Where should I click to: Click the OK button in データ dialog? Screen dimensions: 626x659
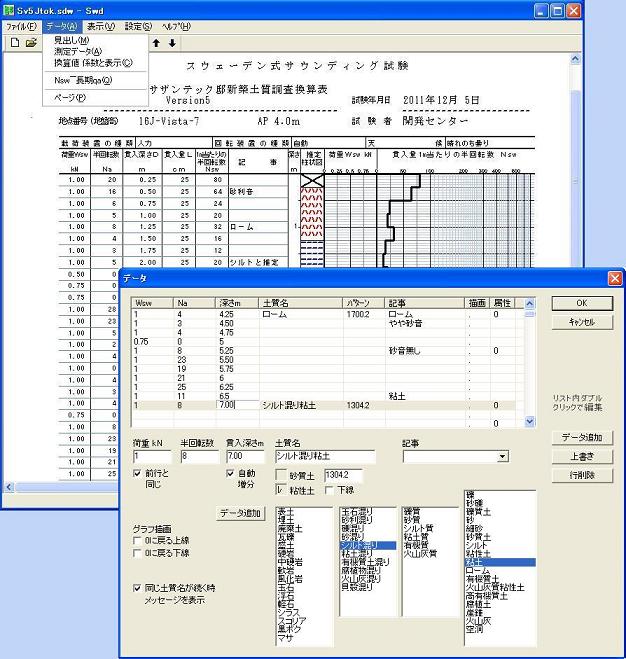pos(582,303)
